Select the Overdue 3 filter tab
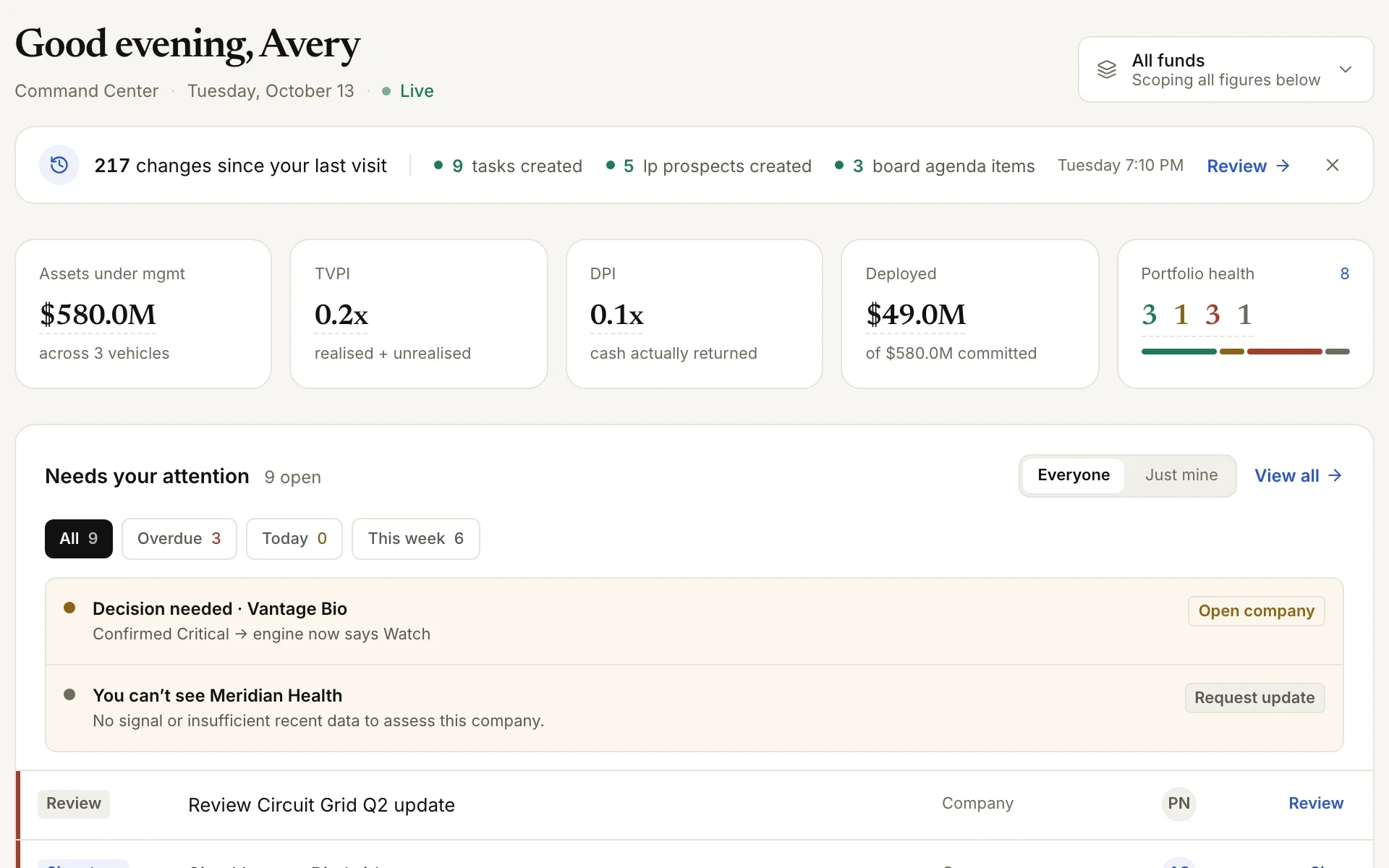This screenshot has width=1389, height=868. tap(179, 539)
